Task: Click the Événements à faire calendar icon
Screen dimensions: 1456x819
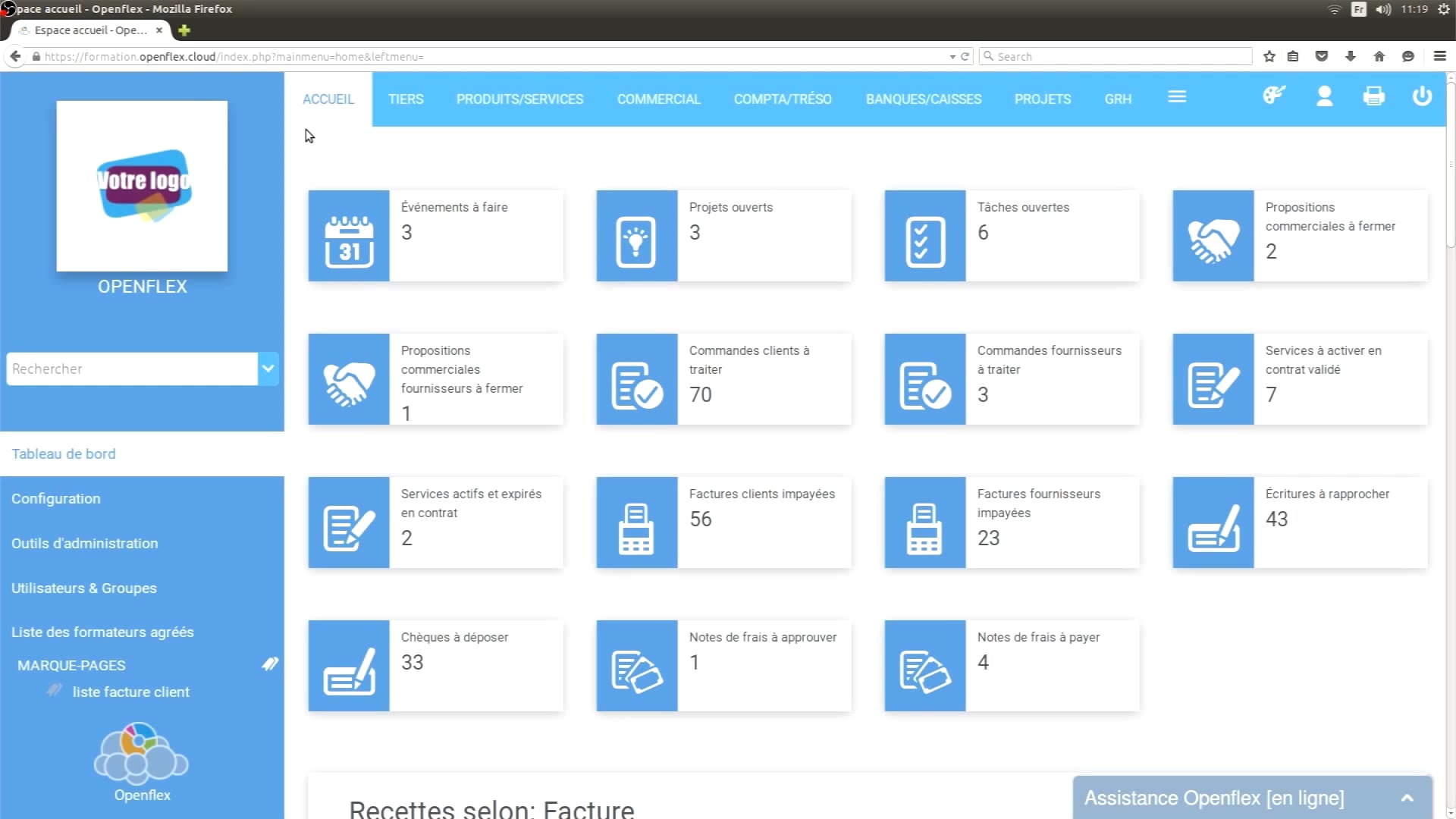Action: click(x=350, y=237)
